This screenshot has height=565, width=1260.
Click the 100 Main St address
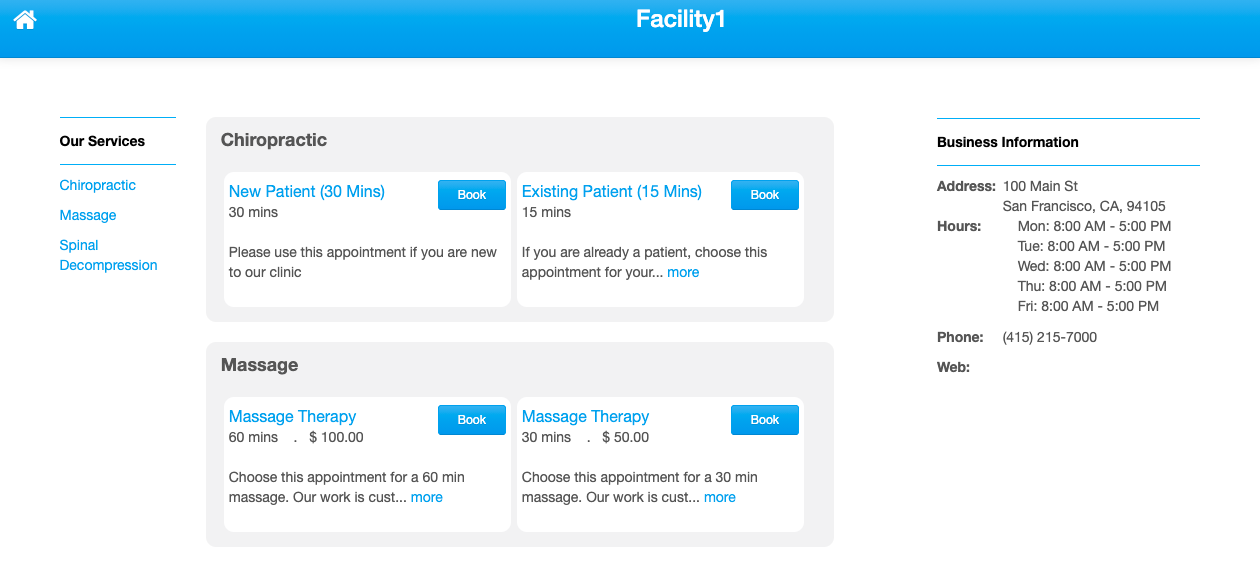[x=1040, y=186]
